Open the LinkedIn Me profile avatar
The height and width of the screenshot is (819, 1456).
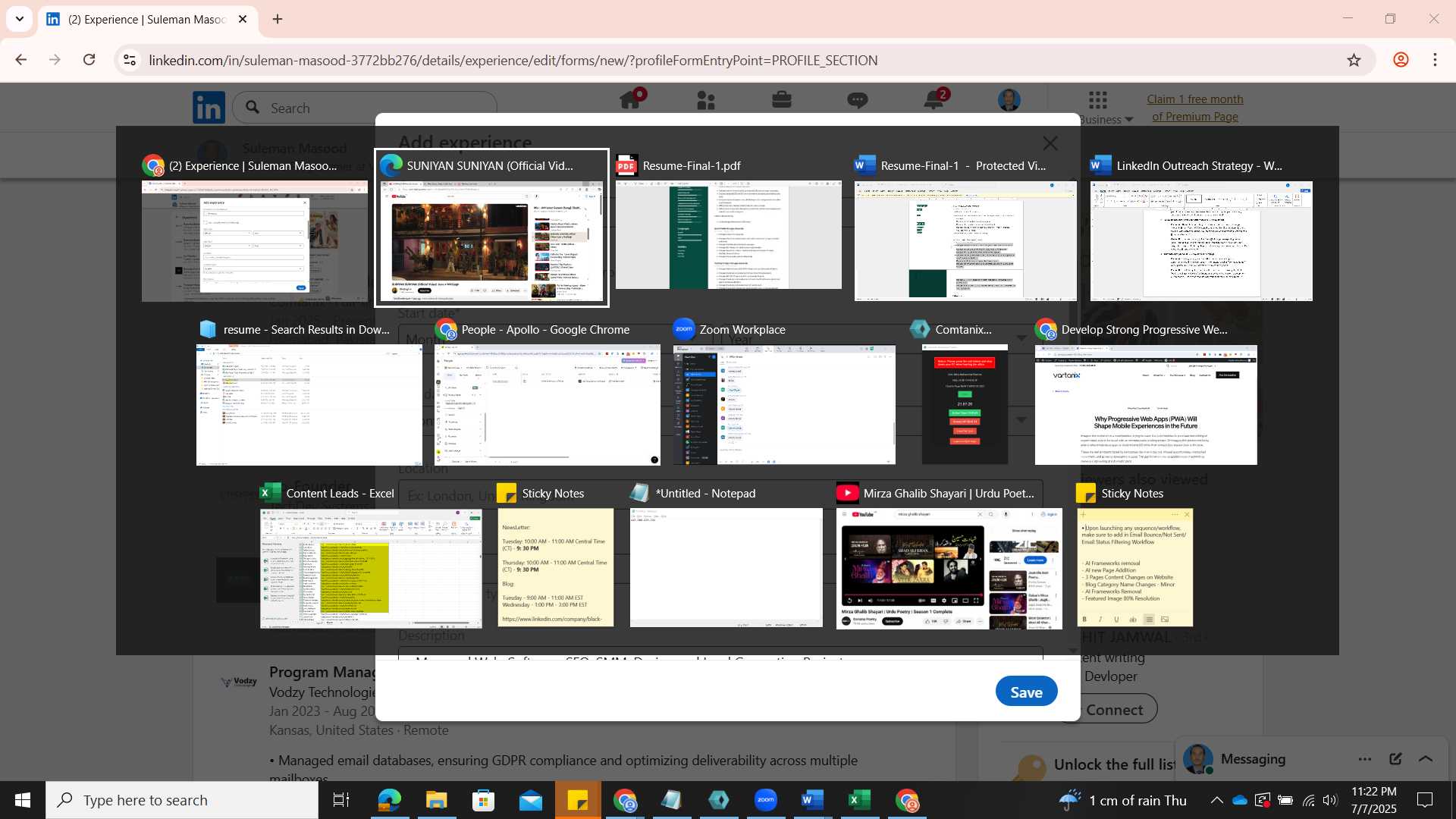click(x=1009, y=100)
